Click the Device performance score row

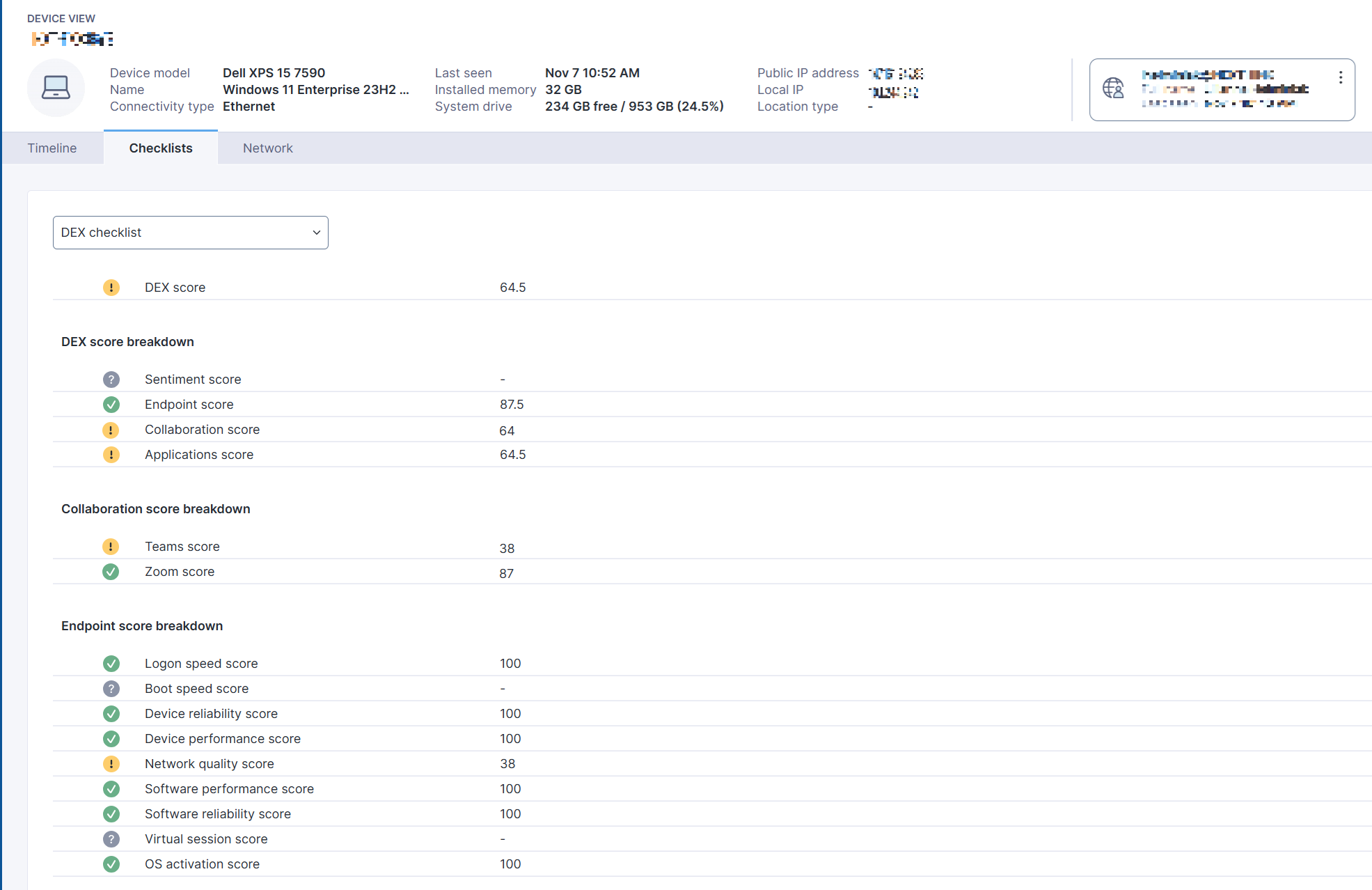[223, 739]
